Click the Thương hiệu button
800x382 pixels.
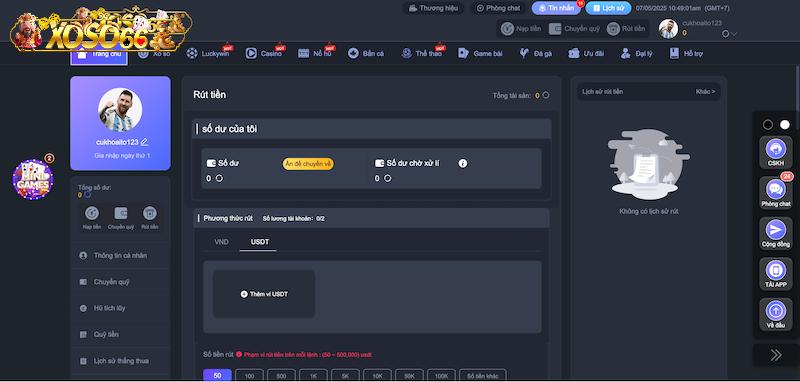[x=433, y=8]
